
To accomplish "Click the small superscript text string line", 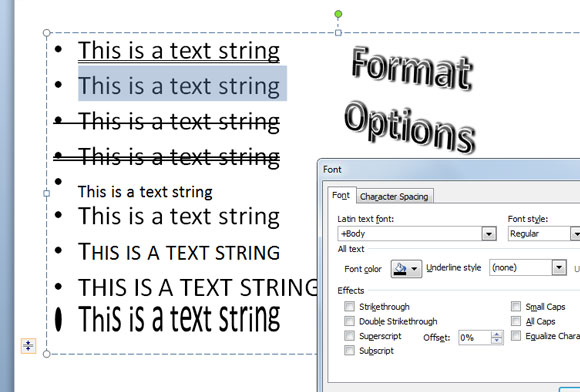I will pyautogui.click(x=145, y=192).
